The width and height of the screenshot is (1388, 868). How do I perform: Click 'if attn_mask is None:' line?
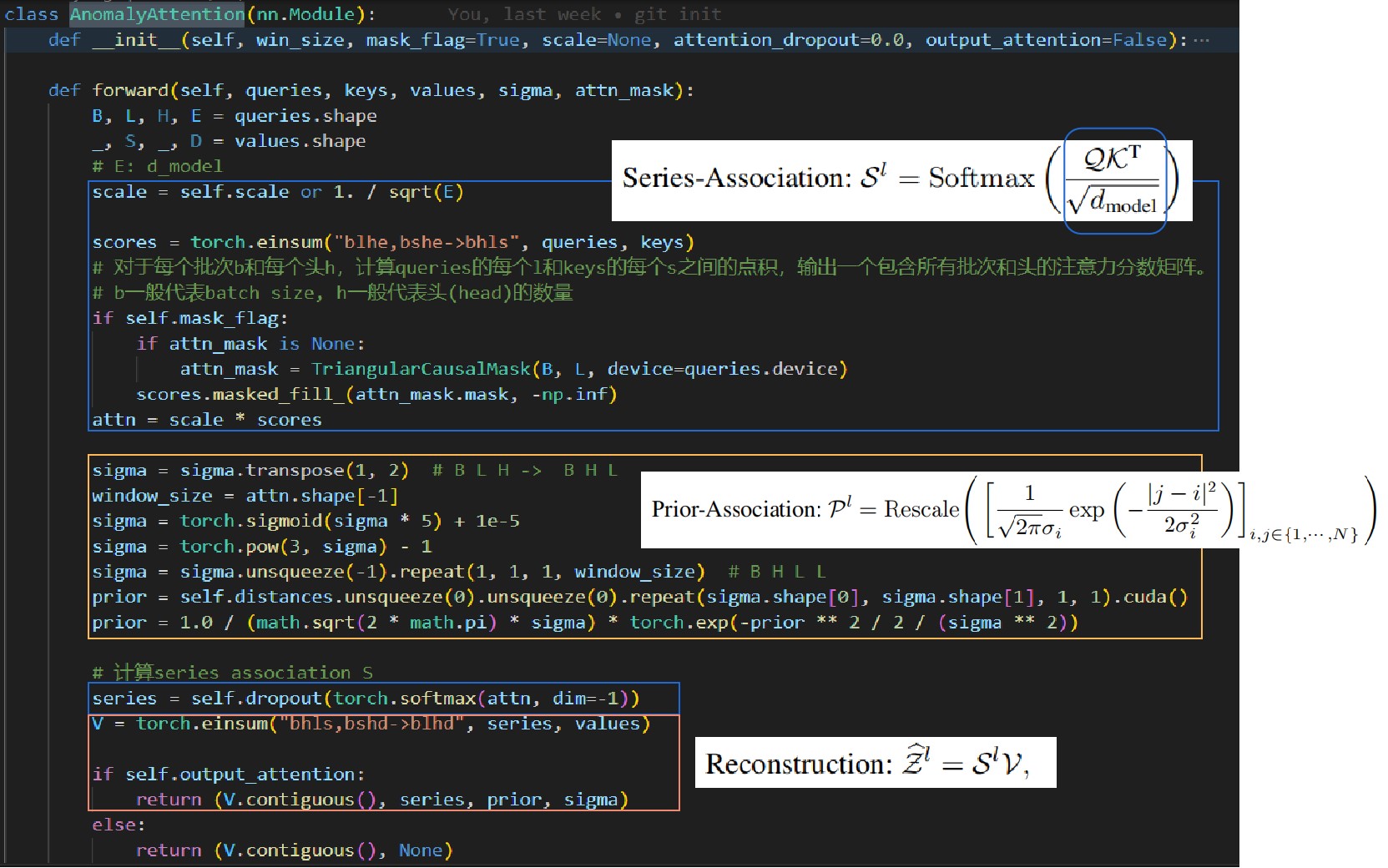click(250, 344)
